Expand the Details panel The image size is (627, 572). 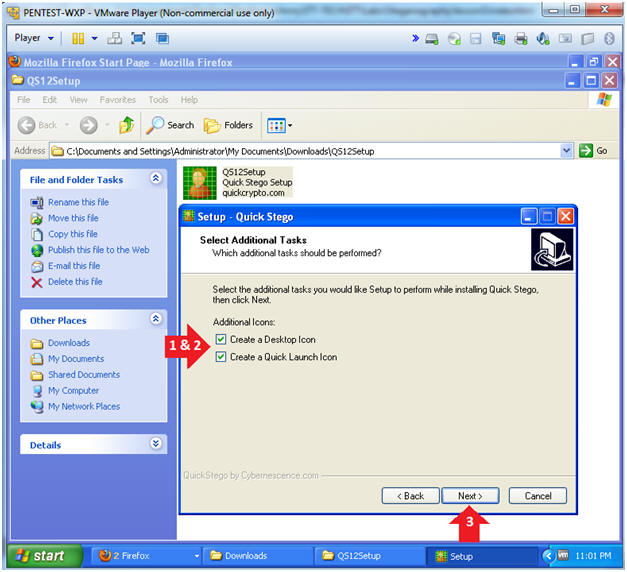tap(156, 443)
